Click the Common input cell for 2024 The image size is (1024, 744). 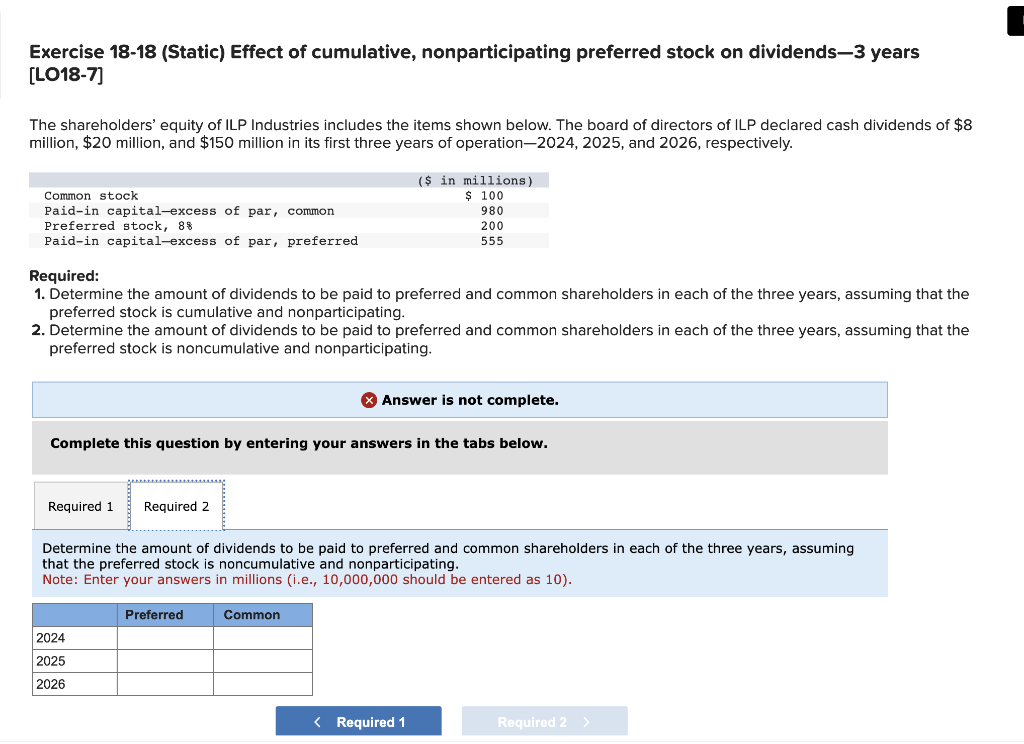tap(262, 637)
